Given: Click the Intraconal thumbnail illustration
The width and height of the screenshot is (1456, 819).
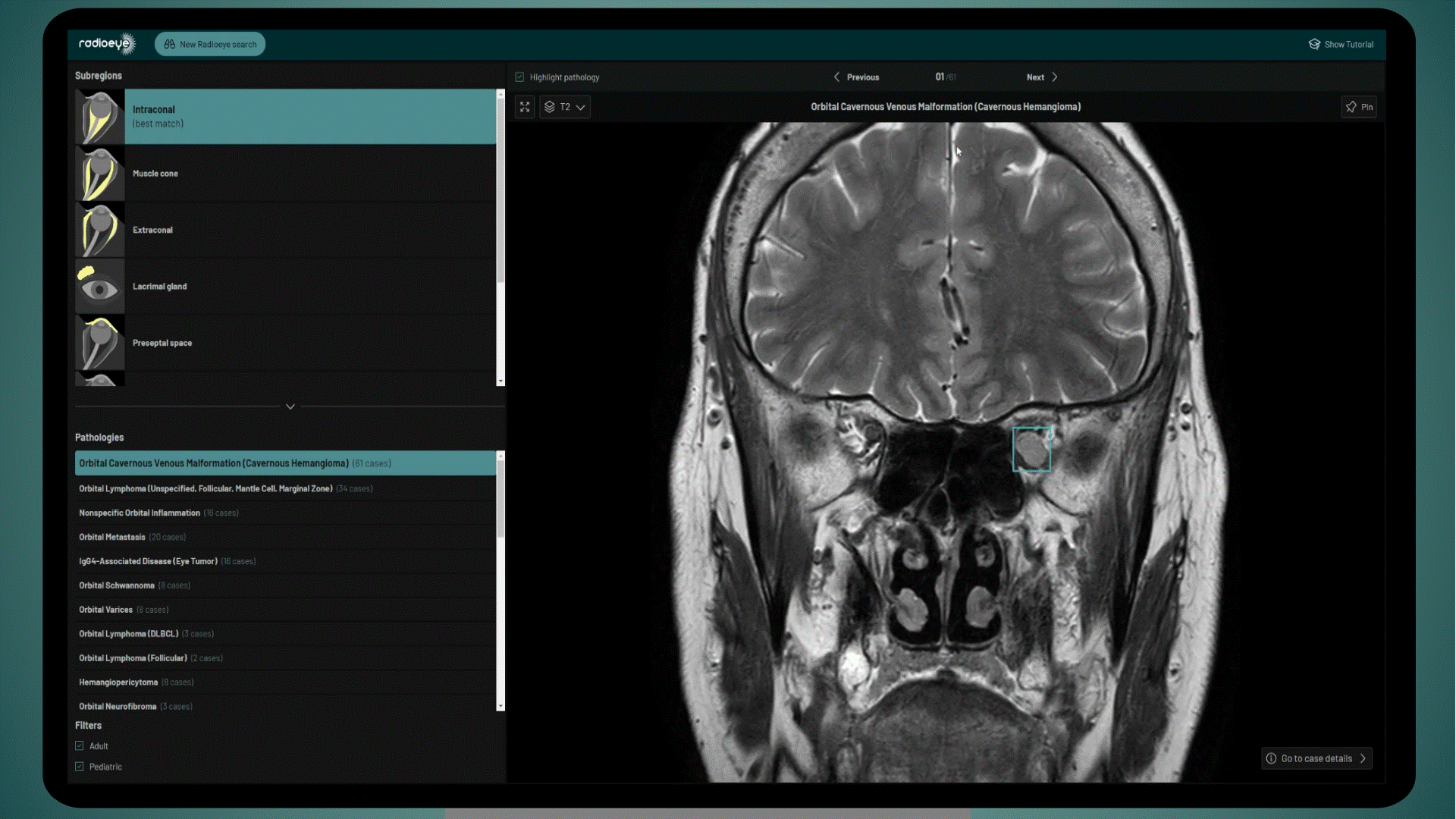Looking at the screenshot, I should (100, 117).
